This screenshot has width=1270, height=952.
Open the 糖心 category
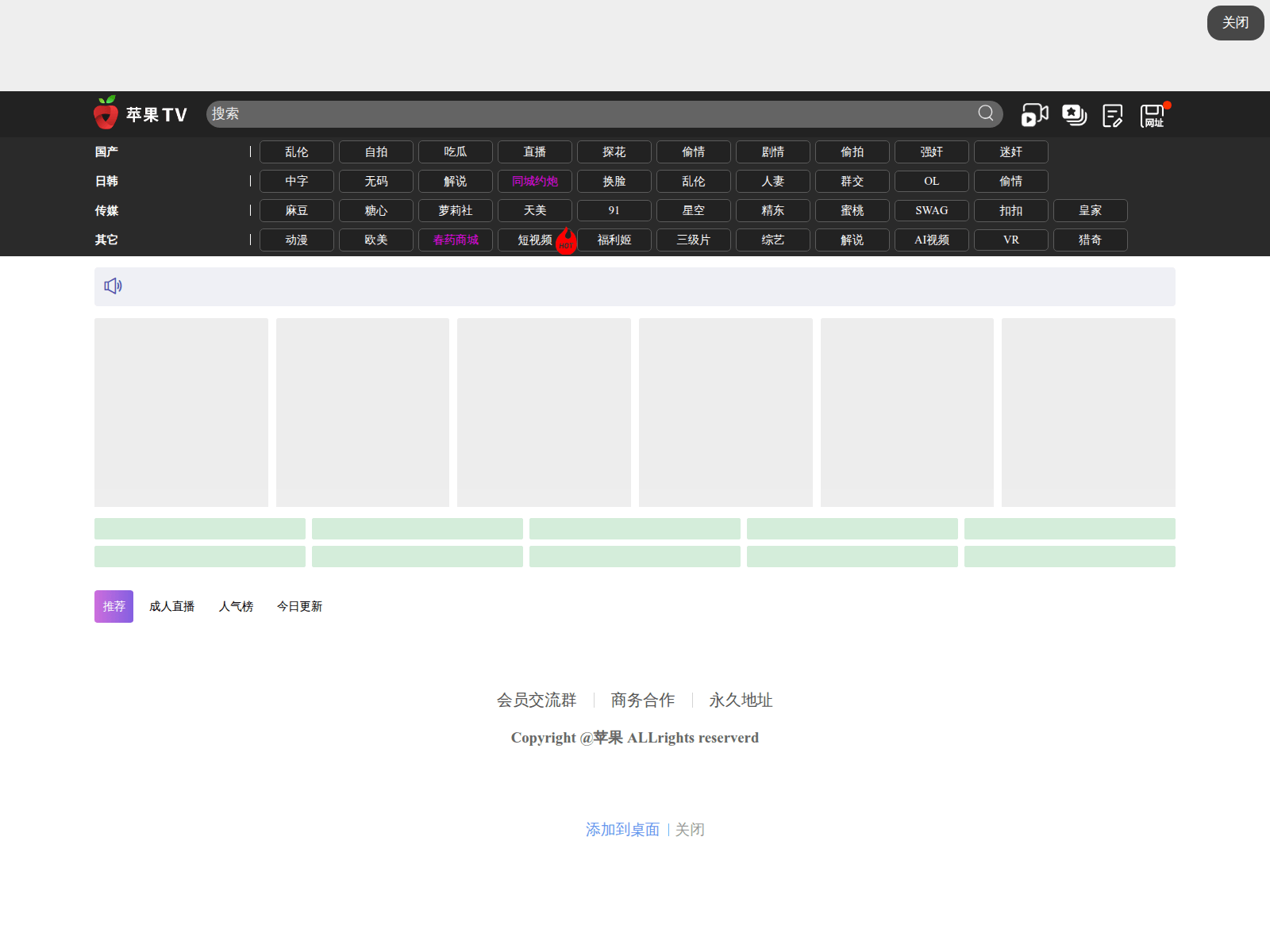[376, 210]
